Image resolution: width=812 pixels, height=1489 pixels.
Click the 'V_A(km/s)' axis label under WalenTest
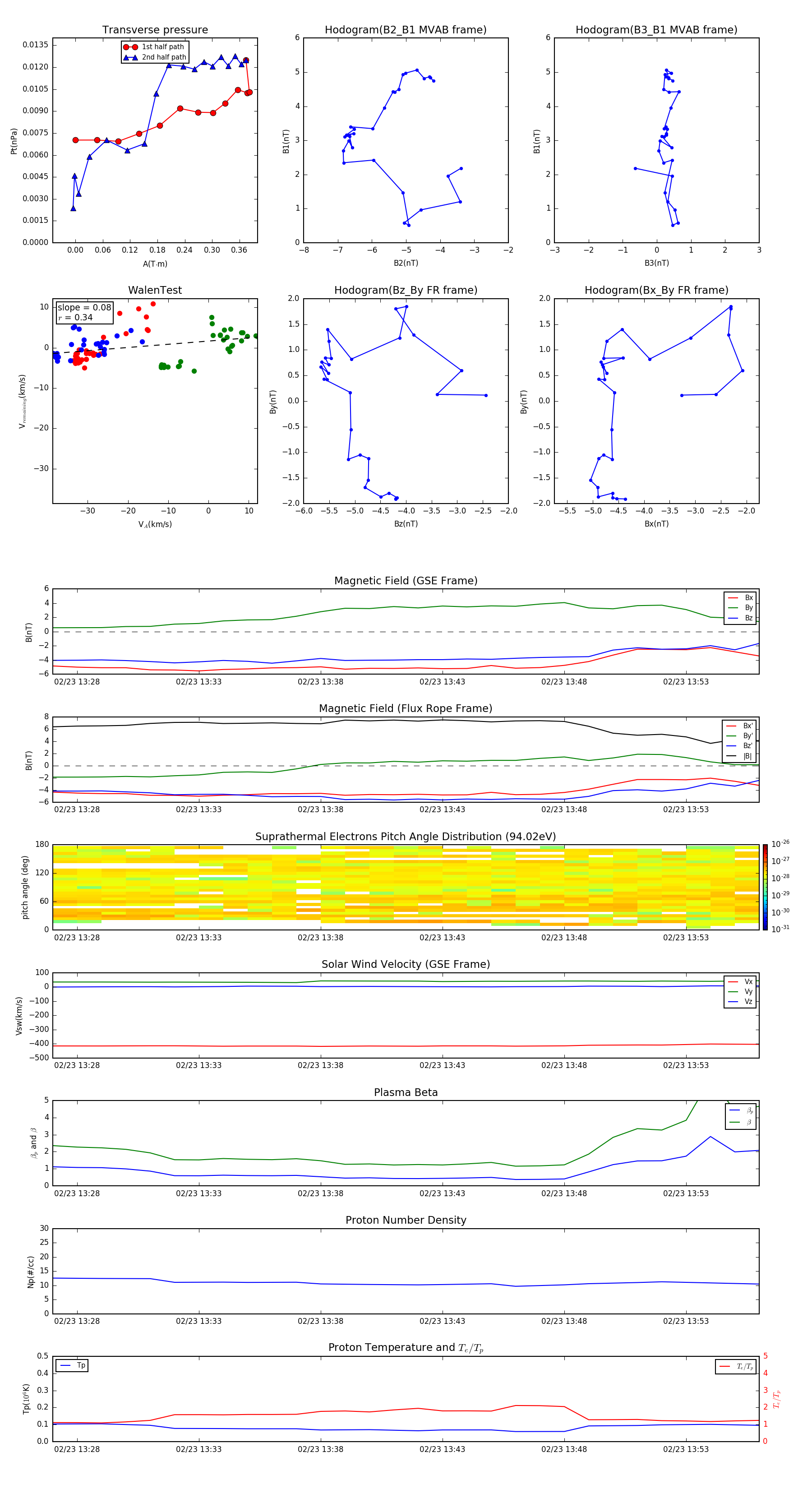click(x=155, y=524)
